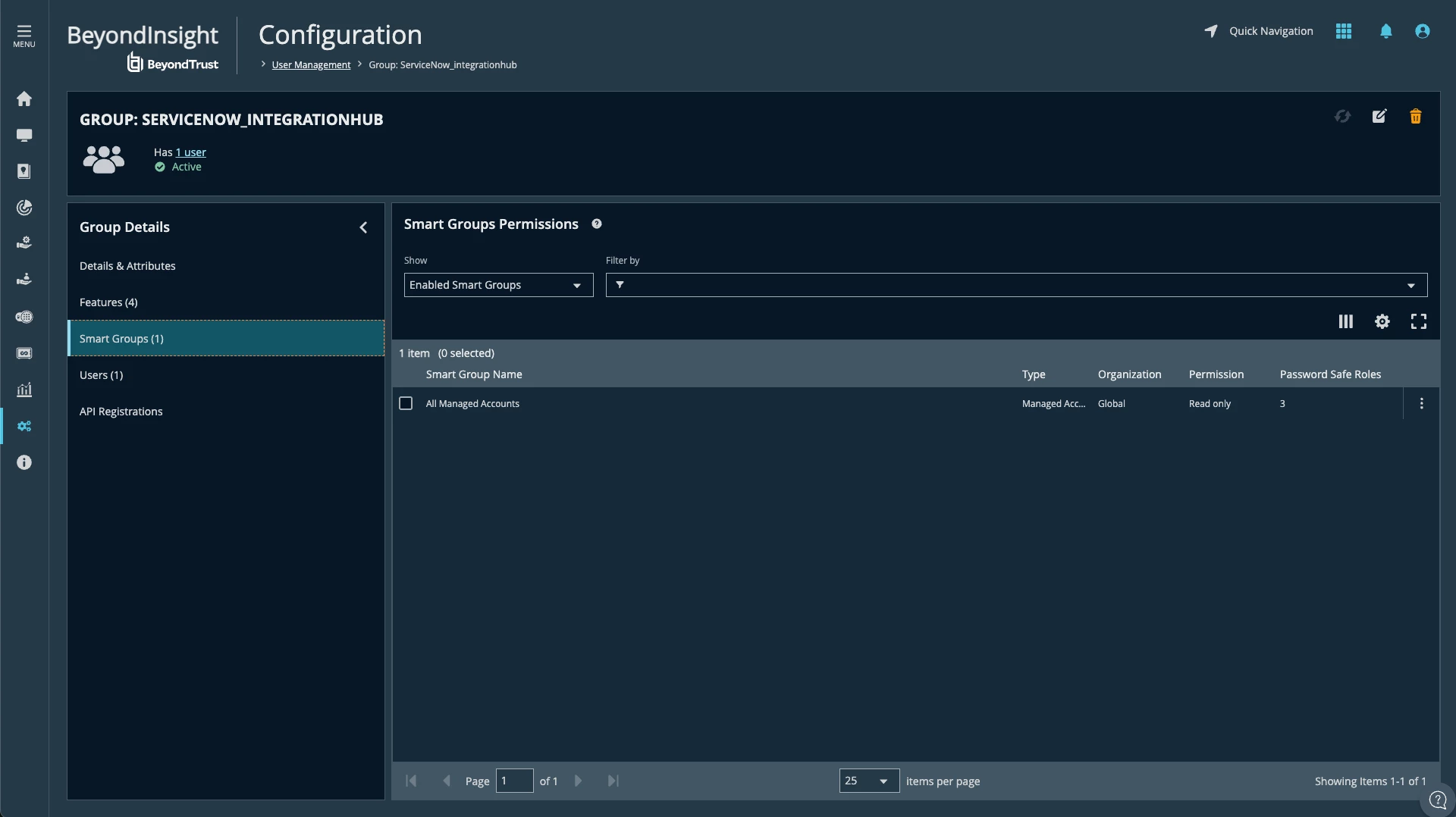1456x817 pixels.
Task: Open the radar scan sidebar icon
Action: (x=24, y=208)
